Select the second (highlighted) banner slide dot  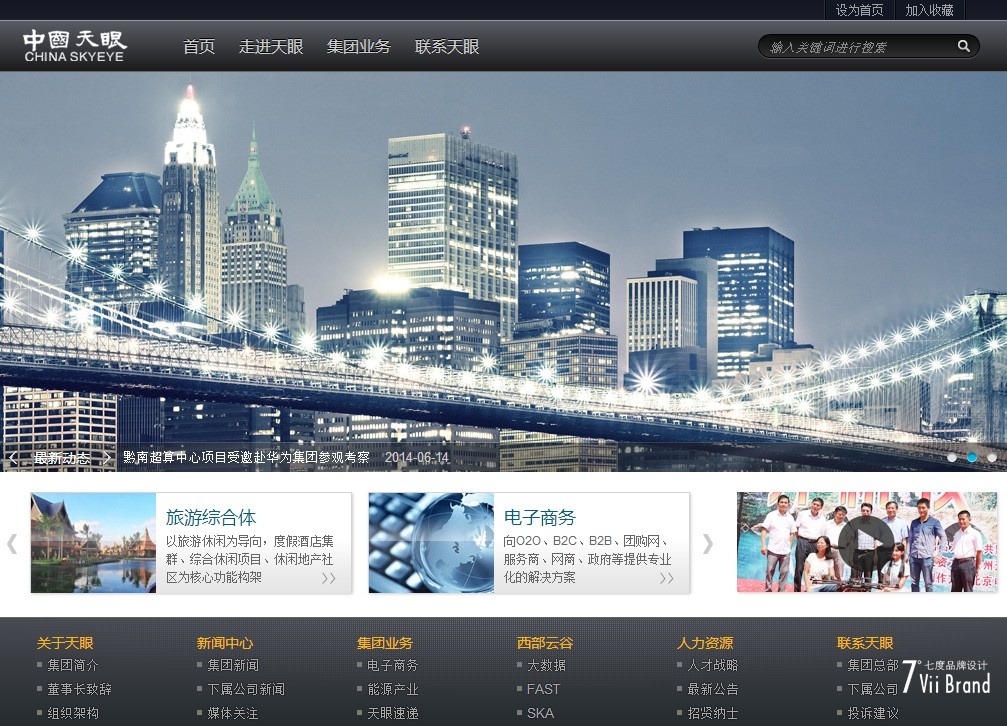[x=972, y=457]
